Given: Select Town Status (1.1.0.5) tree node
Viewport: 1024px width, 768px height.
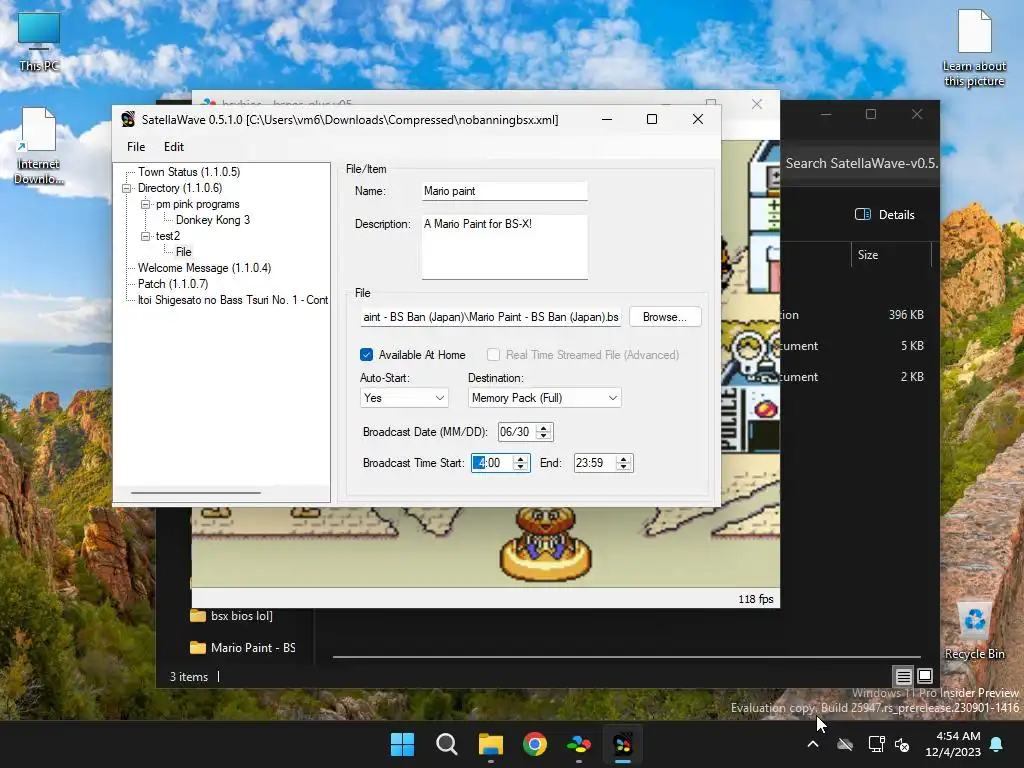Looking at the screenshot, I should tap(189, 172).
